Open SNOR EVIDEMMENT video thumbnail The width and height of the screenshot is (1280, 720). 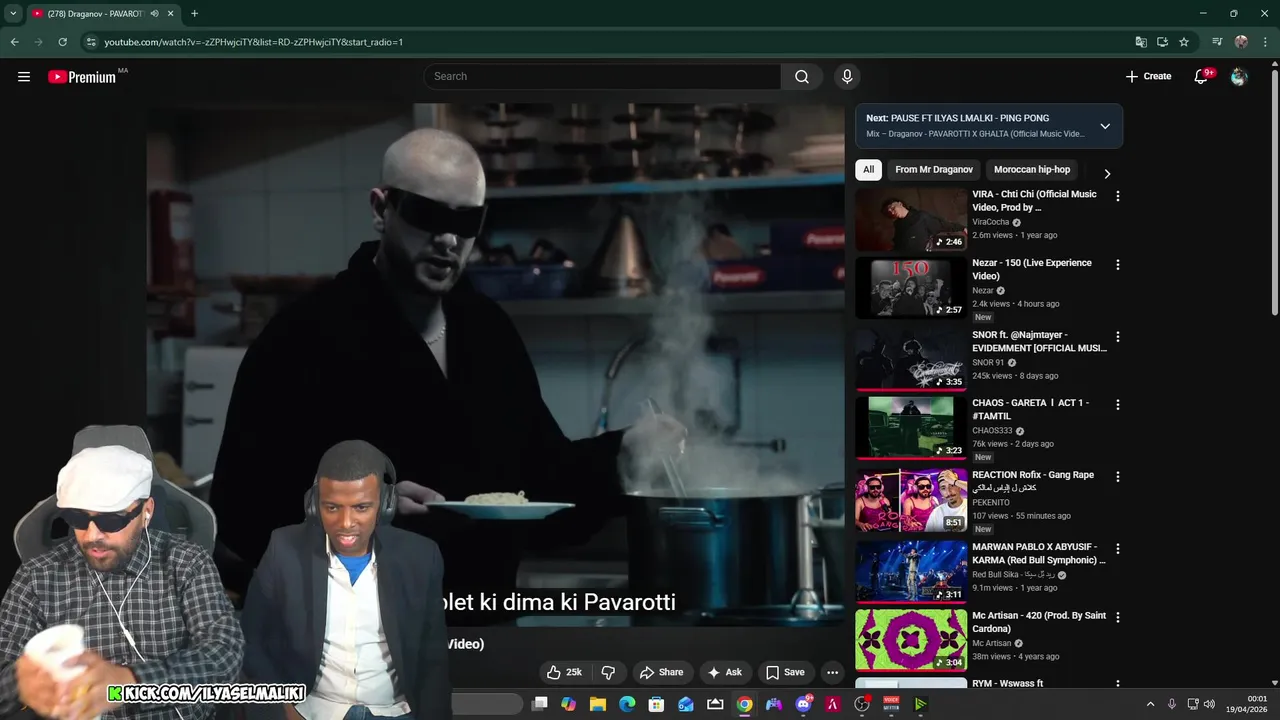[x=911, y=360]
